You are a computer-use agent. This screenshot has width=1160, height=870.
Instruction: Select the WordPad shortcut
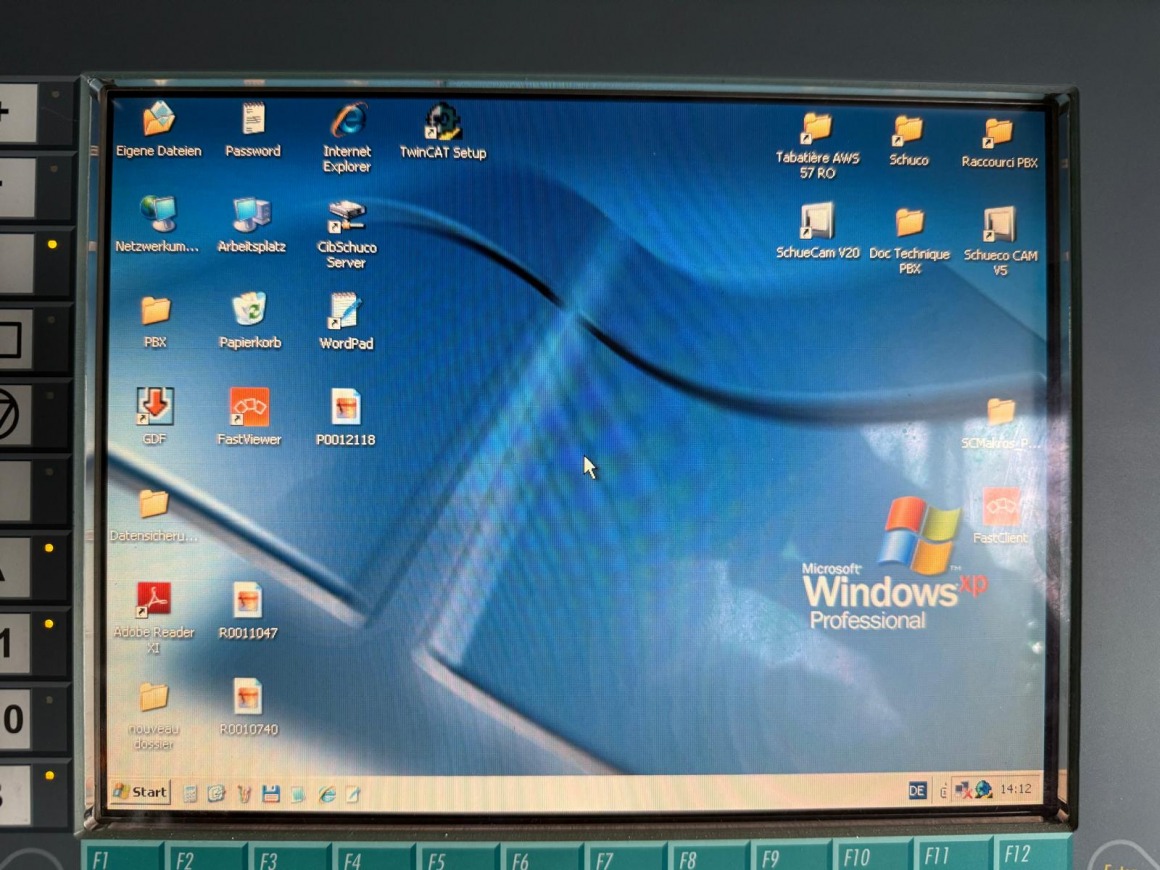(346, 312)
